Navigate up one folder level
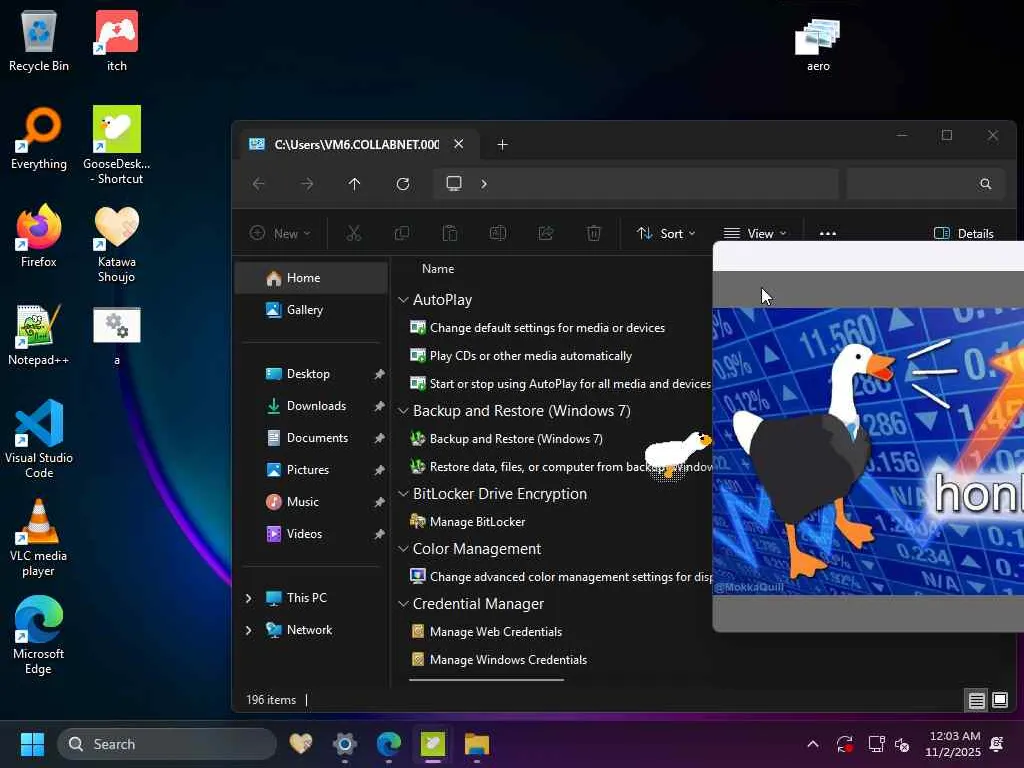The image size is (1024, 768). tap(355, 184)
